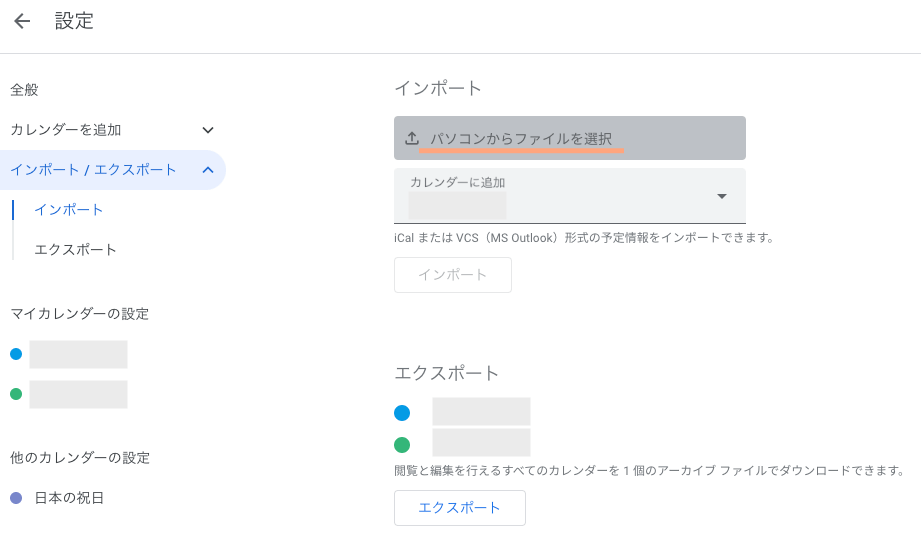Click purple dot beside 日本の祝日
This screenshot has height=537, width=921.
point(15,498)
